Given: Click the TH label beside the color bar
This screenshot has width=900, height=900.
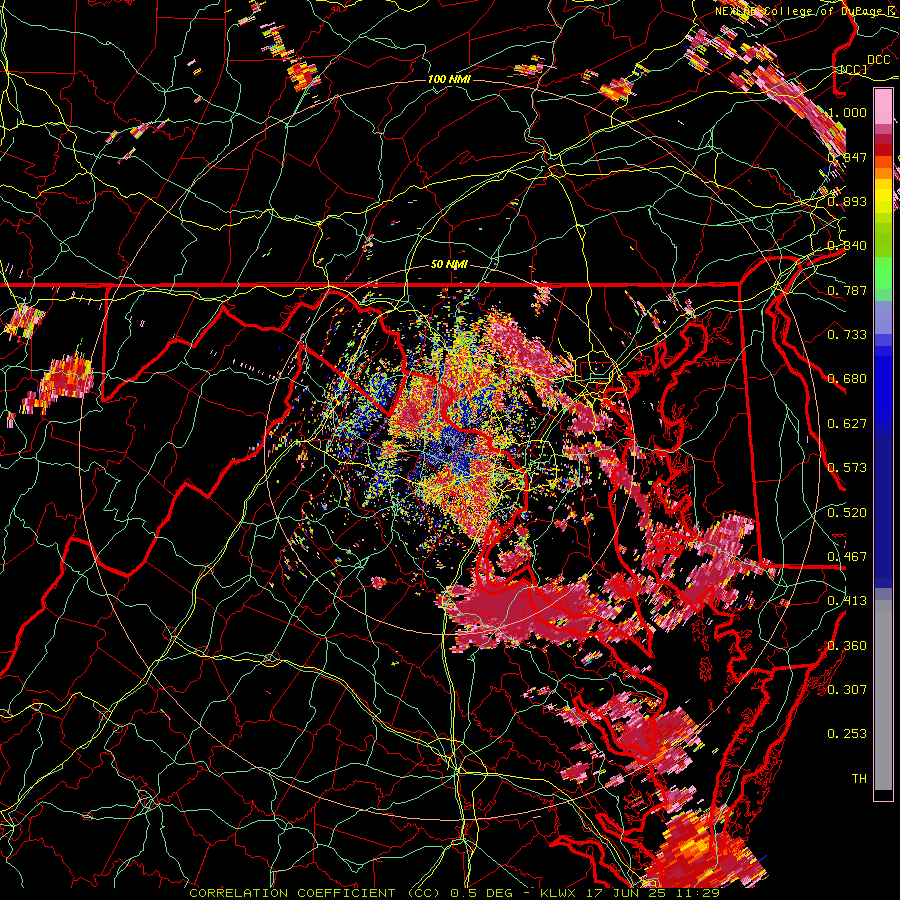Looking at the screenshot, I should coord(859,779).
